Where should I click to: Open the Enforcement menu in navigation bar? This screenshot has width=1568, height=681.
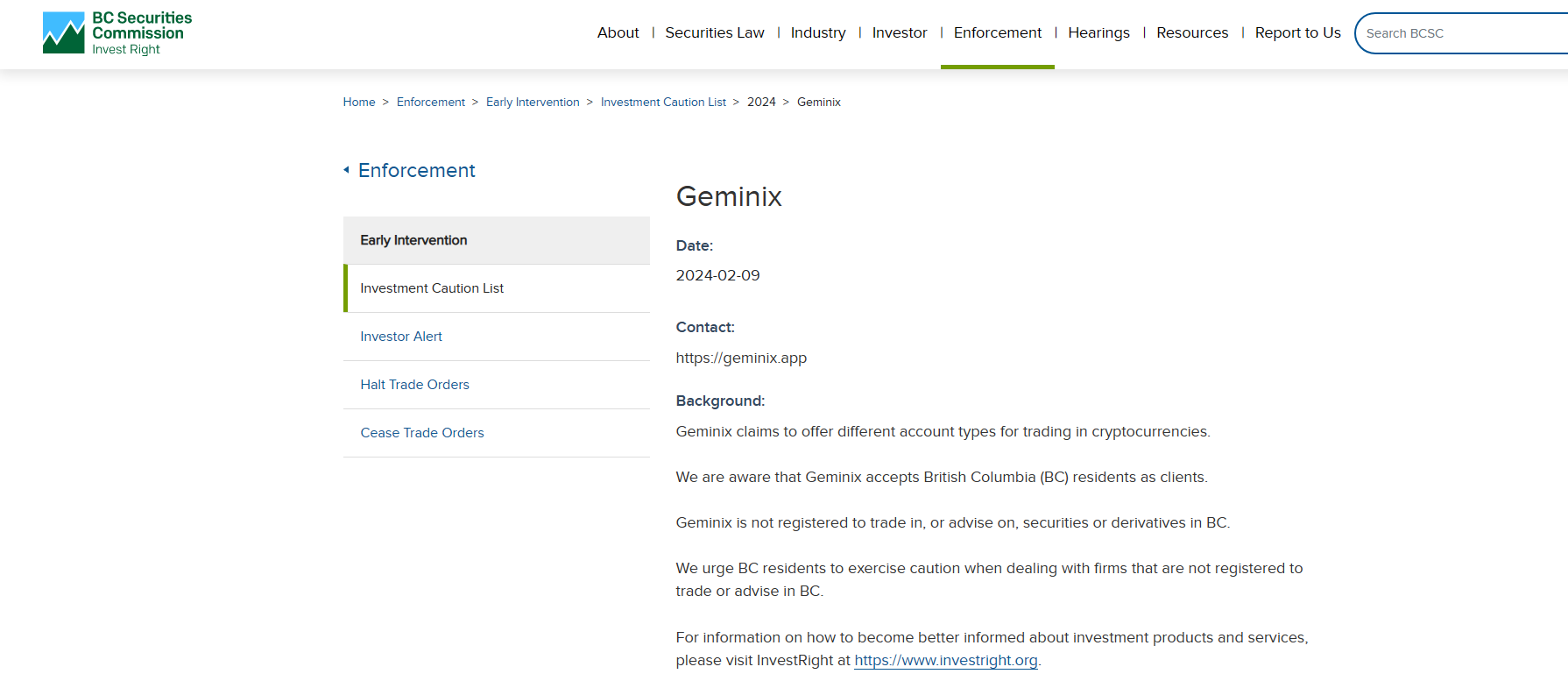998,32
